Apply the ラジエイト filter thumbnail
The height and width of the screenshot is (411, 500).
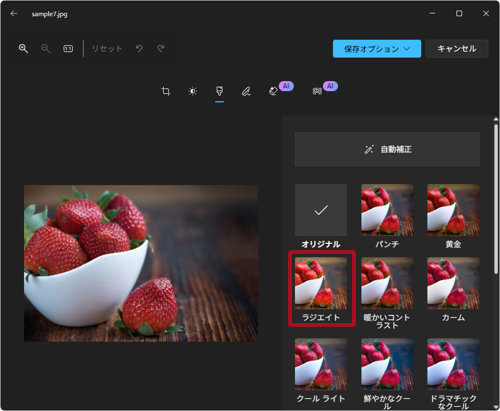pos(321,283)
